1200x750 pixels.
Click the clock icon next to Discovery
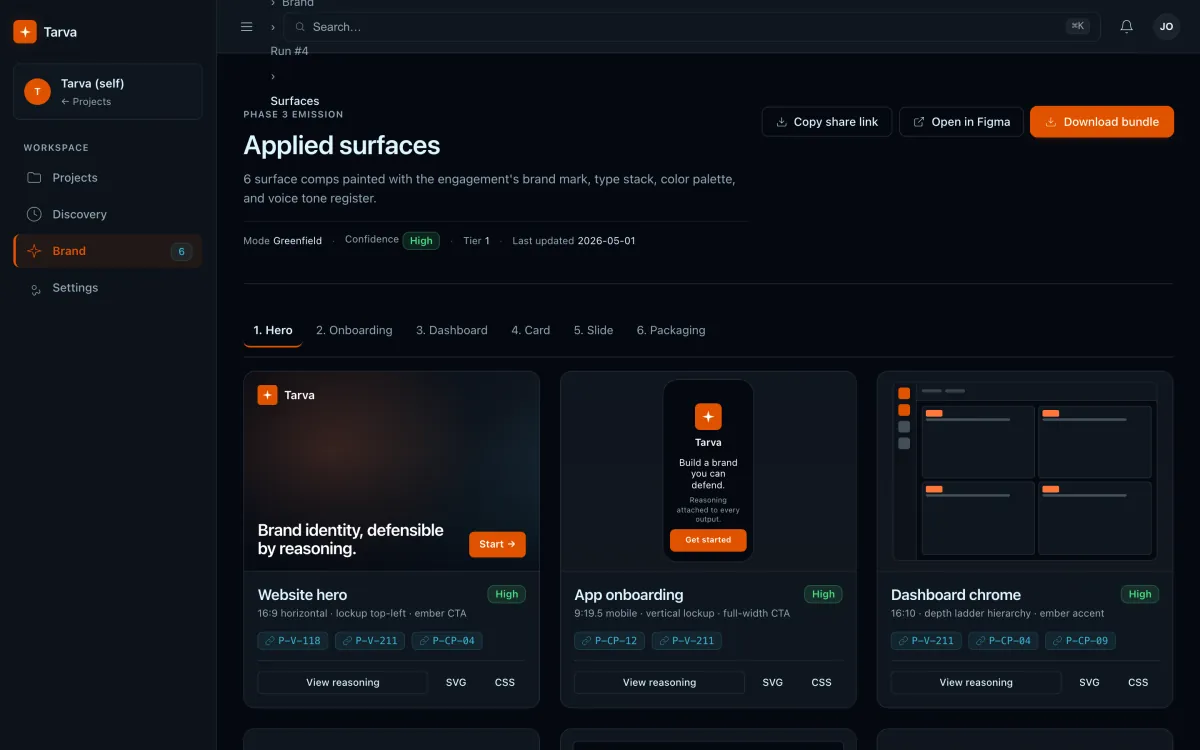tap(34, 214)
